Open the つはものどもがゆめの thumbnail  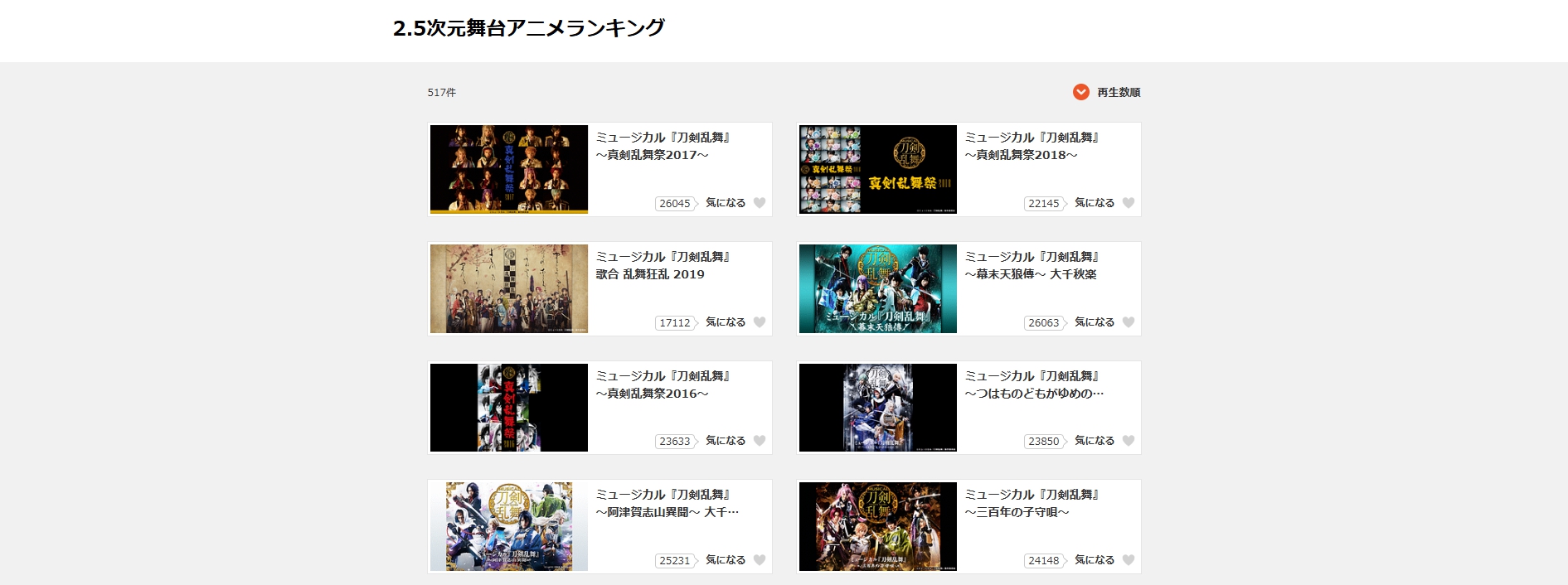(x=878, y=408)
